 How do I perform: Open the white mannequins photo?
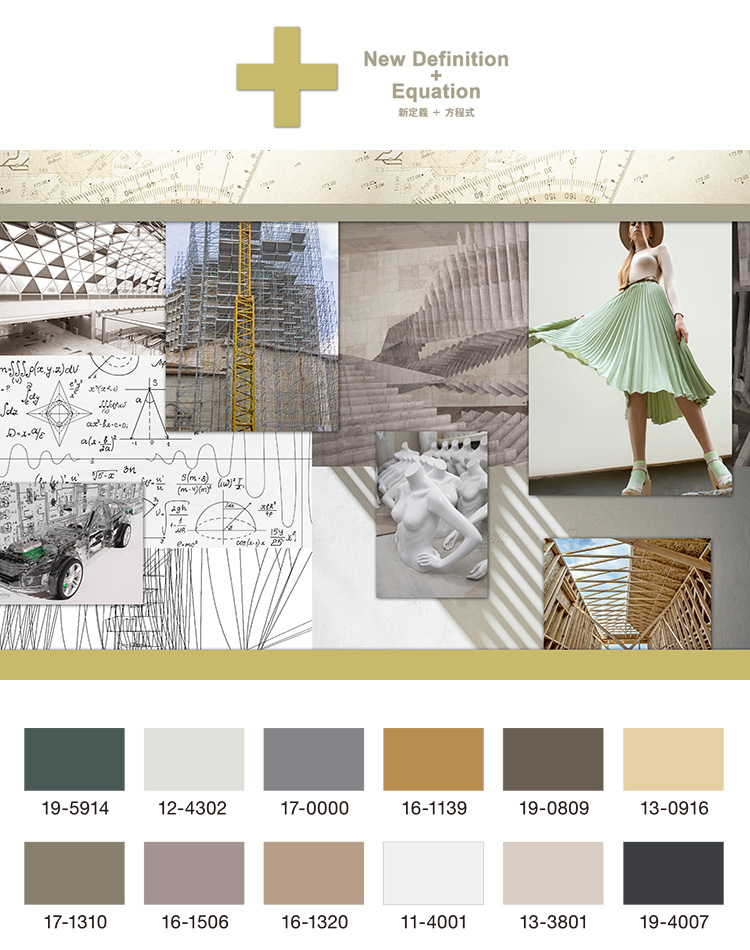(x=431, y=514)
